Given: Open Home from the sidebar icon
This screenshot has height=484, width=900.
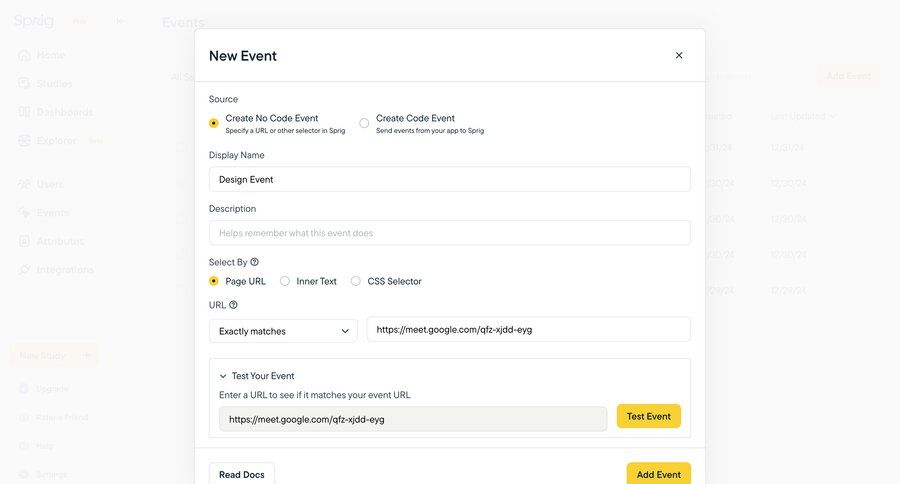Looking at the screenshot, I should click(x=24, y=55).
